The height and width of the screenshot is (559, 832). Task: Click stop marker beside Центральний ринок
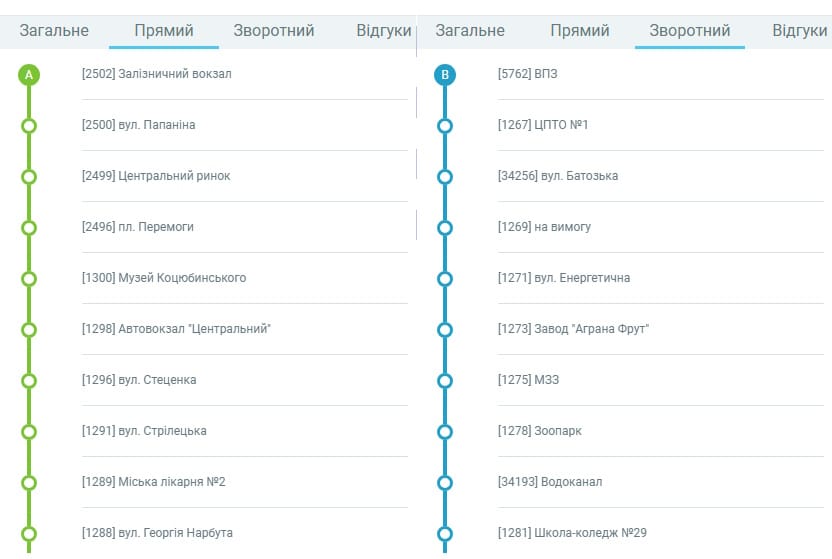point(29,176)
